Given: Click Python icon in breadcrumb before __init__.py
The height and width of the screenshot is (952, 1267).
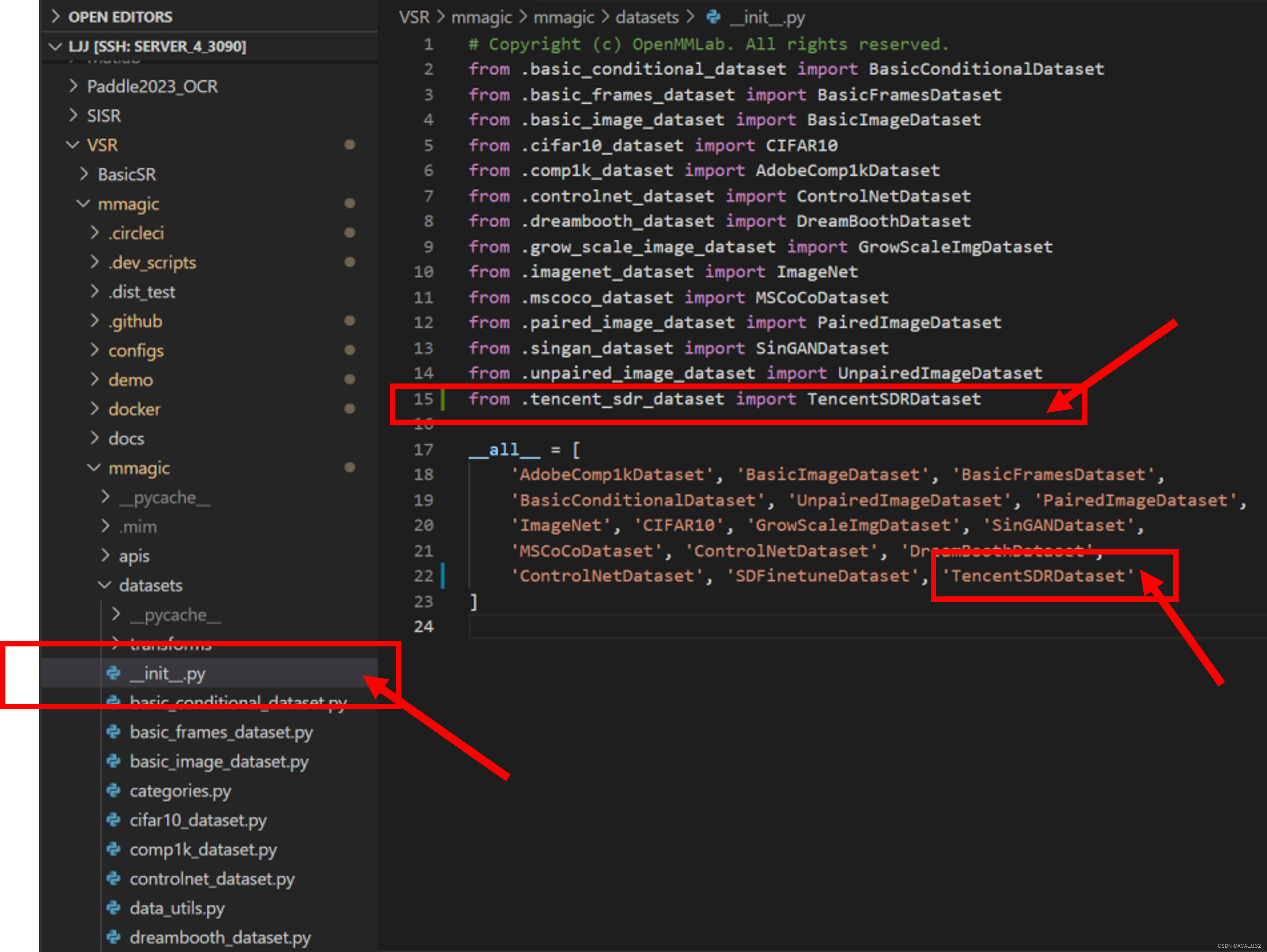Looking at the screenshot, I should [713, 17].
